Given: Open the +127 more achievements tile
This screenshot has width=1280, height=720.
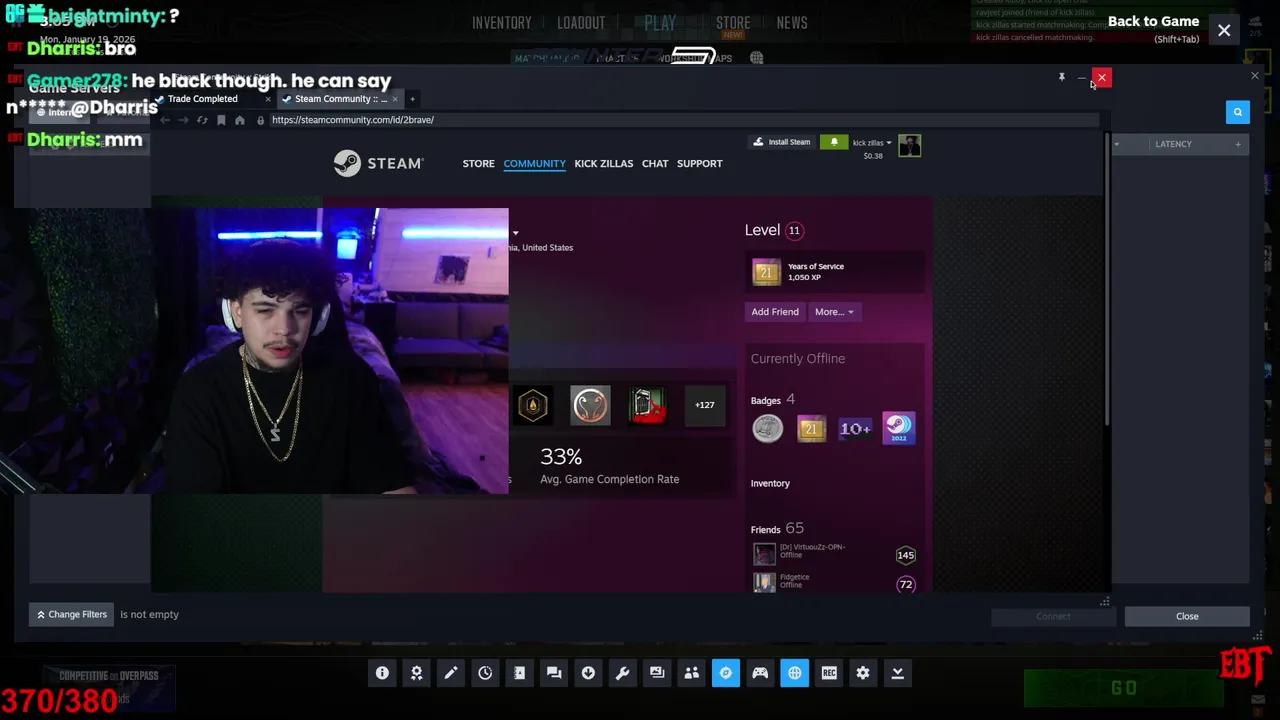Looking at the screenshot, I should pos(705,405).
